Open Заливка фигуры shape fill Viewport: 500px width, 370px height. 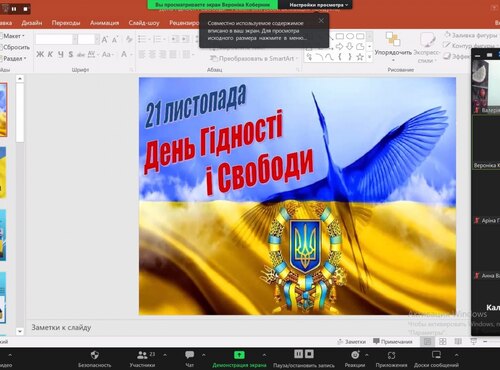click(x=471, y=35)
